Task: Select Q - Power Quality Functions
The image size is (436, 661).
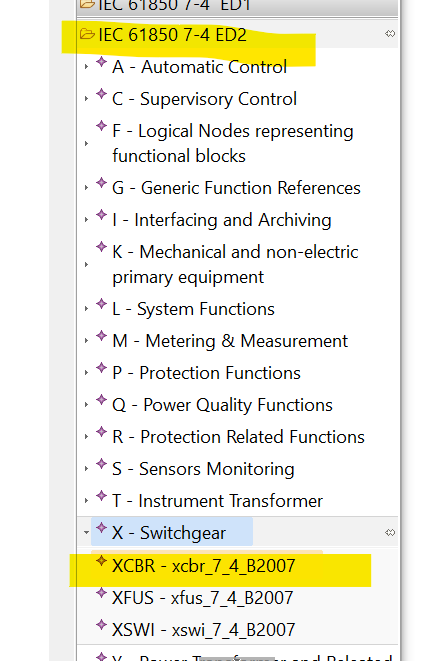Action: click(222, 405)
